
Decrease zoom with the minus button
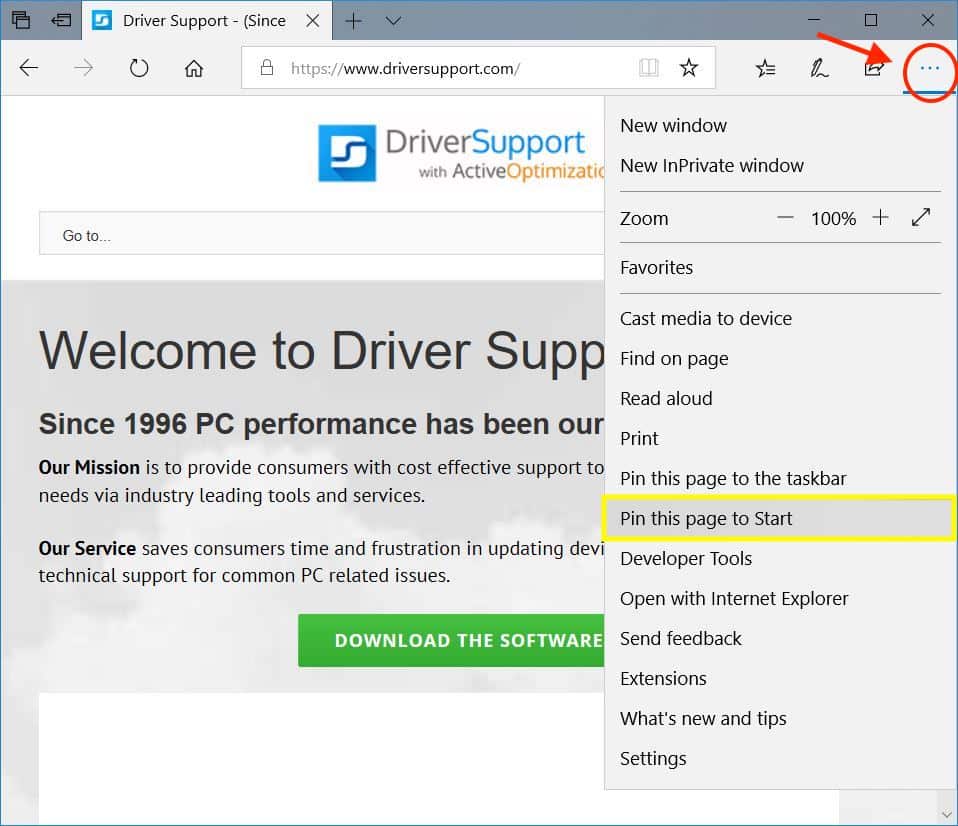point(785,218)
